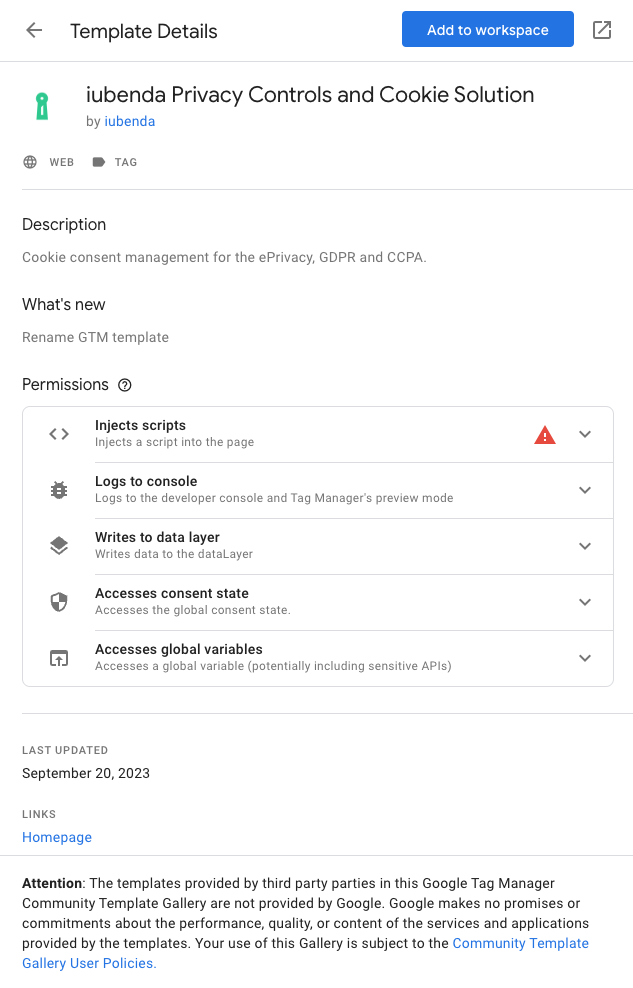Expand the Accesses consent state chevron
This screenshot has width=633, height=988.
coord(585,602)
